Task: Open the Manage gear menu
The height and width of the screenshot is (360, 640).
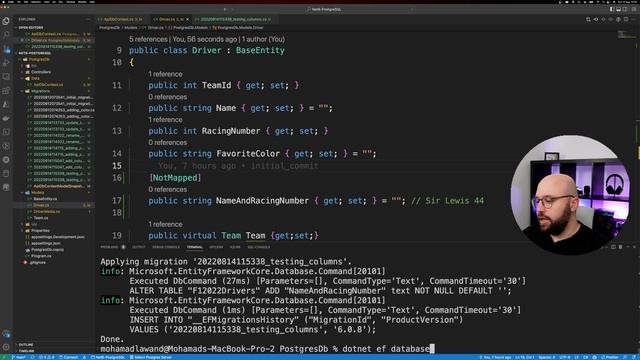Action: [6, 347]
